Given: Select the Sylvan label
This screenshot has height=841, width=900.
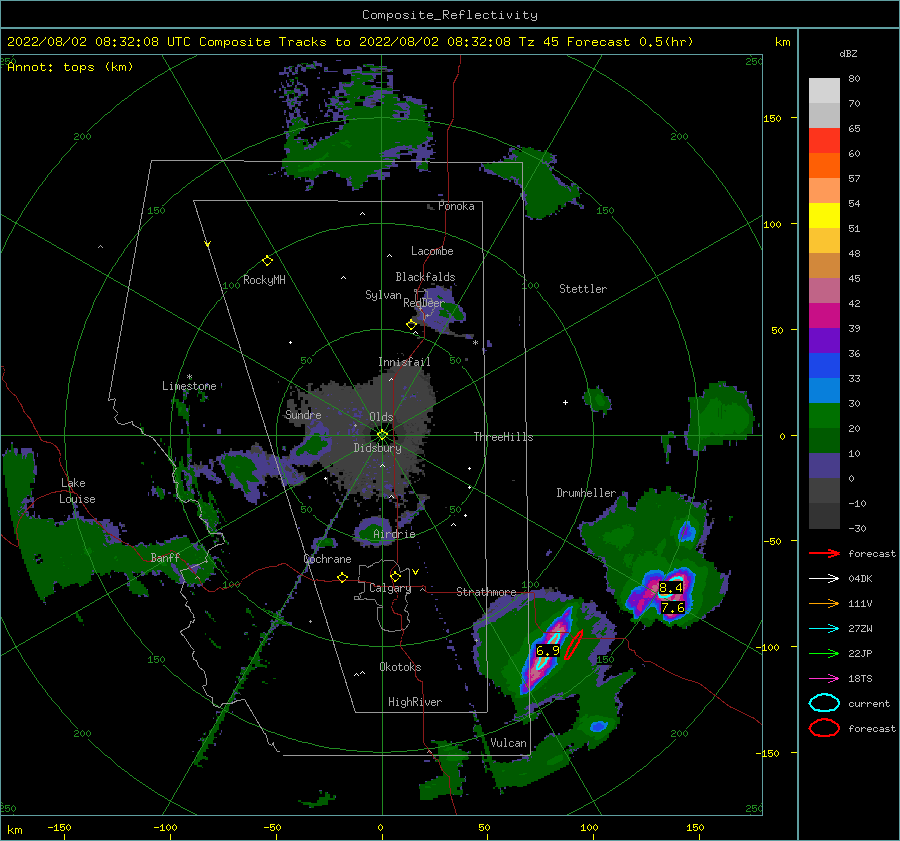Looking at the screenshot, I should [x=383, y=295].
